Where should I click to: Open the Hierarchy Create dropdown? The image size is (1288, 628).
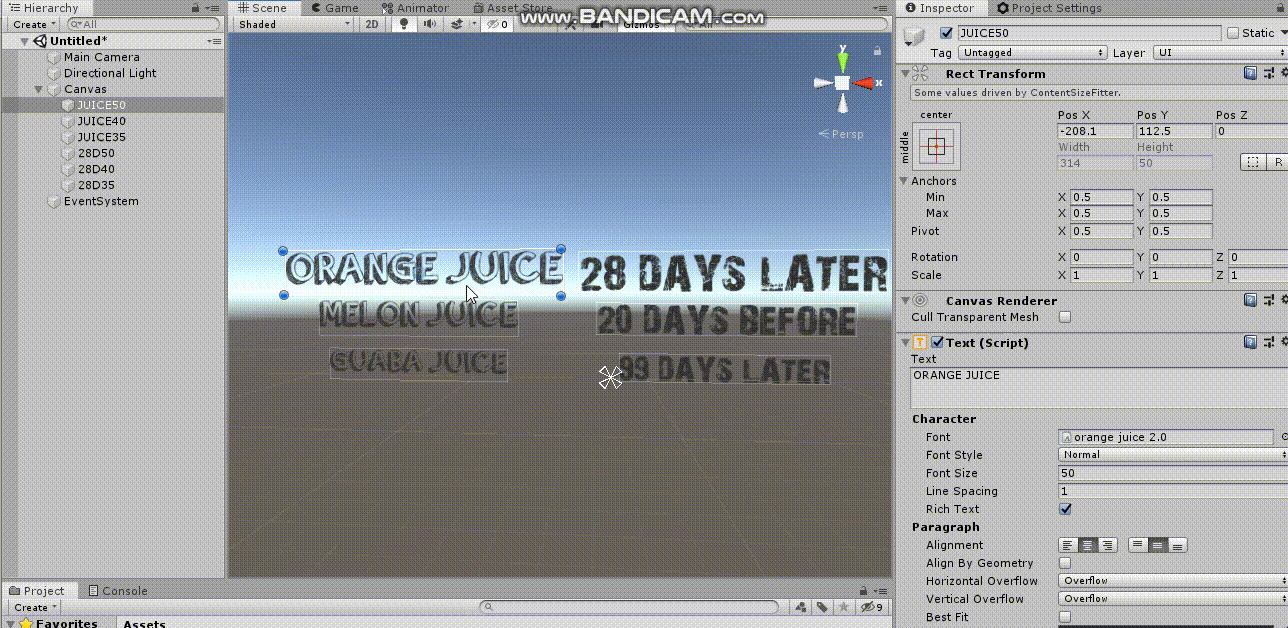[x=33, y=24]
